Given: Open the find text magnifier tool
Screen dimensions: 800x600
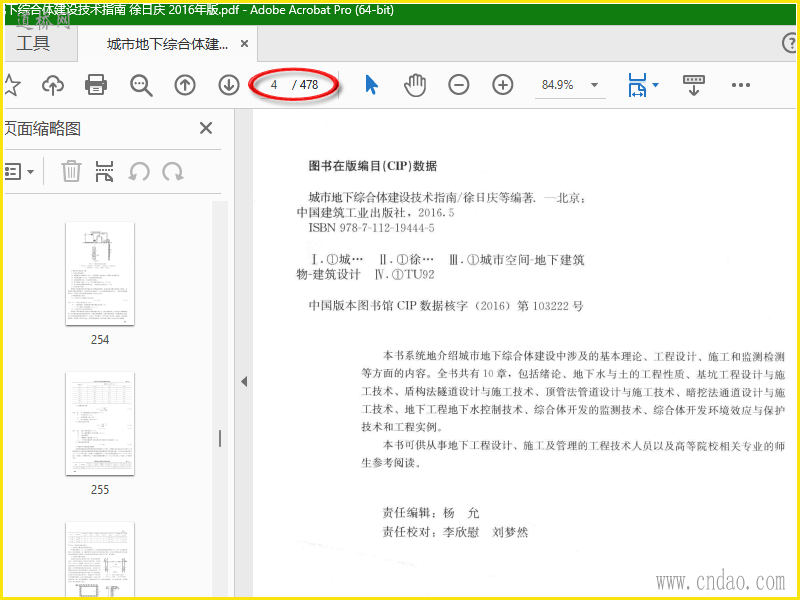Looking at the screenshot, I should (141, 85).
